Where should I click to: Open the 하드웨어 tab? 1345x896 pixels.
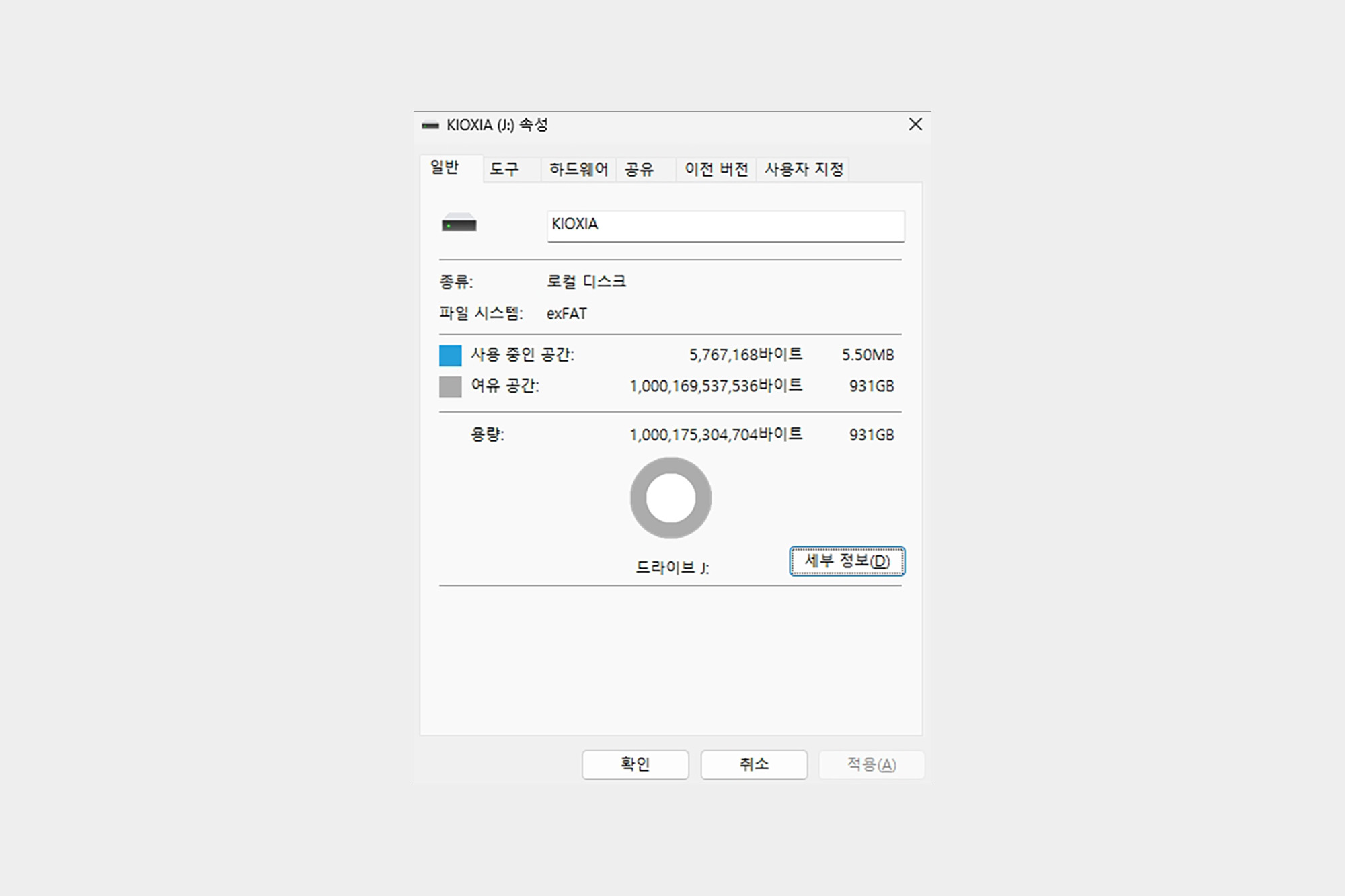tap(578, 169)
